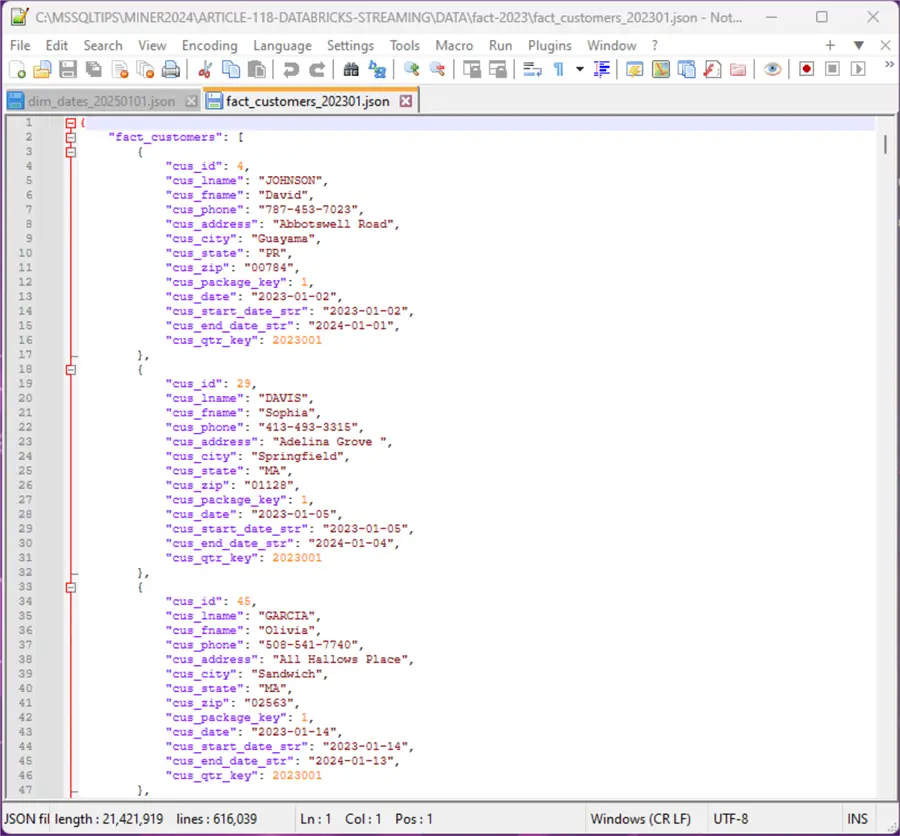The width and height of the screenshot is (900, 836).
Task: Open the ? help menu
Action: pyautogui.click(x=654, y=45)
